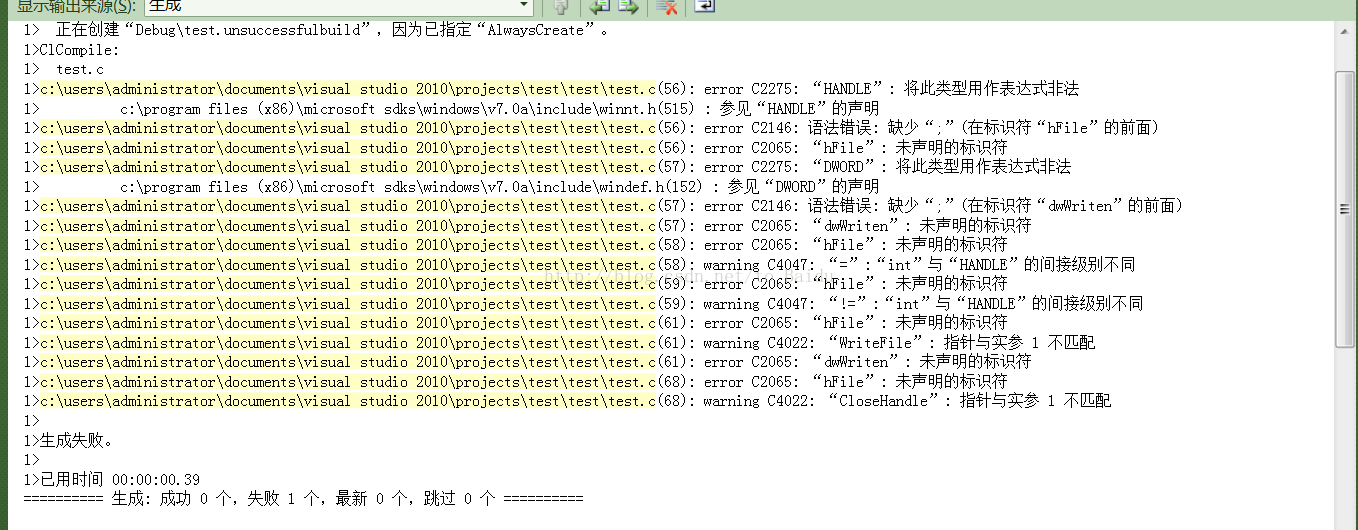Go to next message in output toolbar

point(628,7)
